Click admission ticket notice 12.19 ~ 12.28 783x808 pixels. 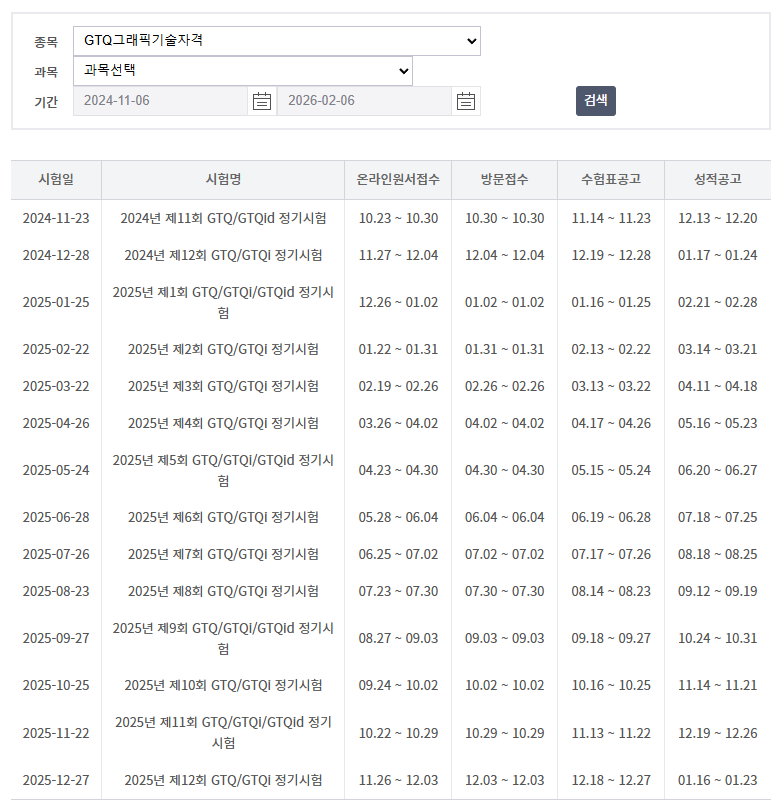611,256
